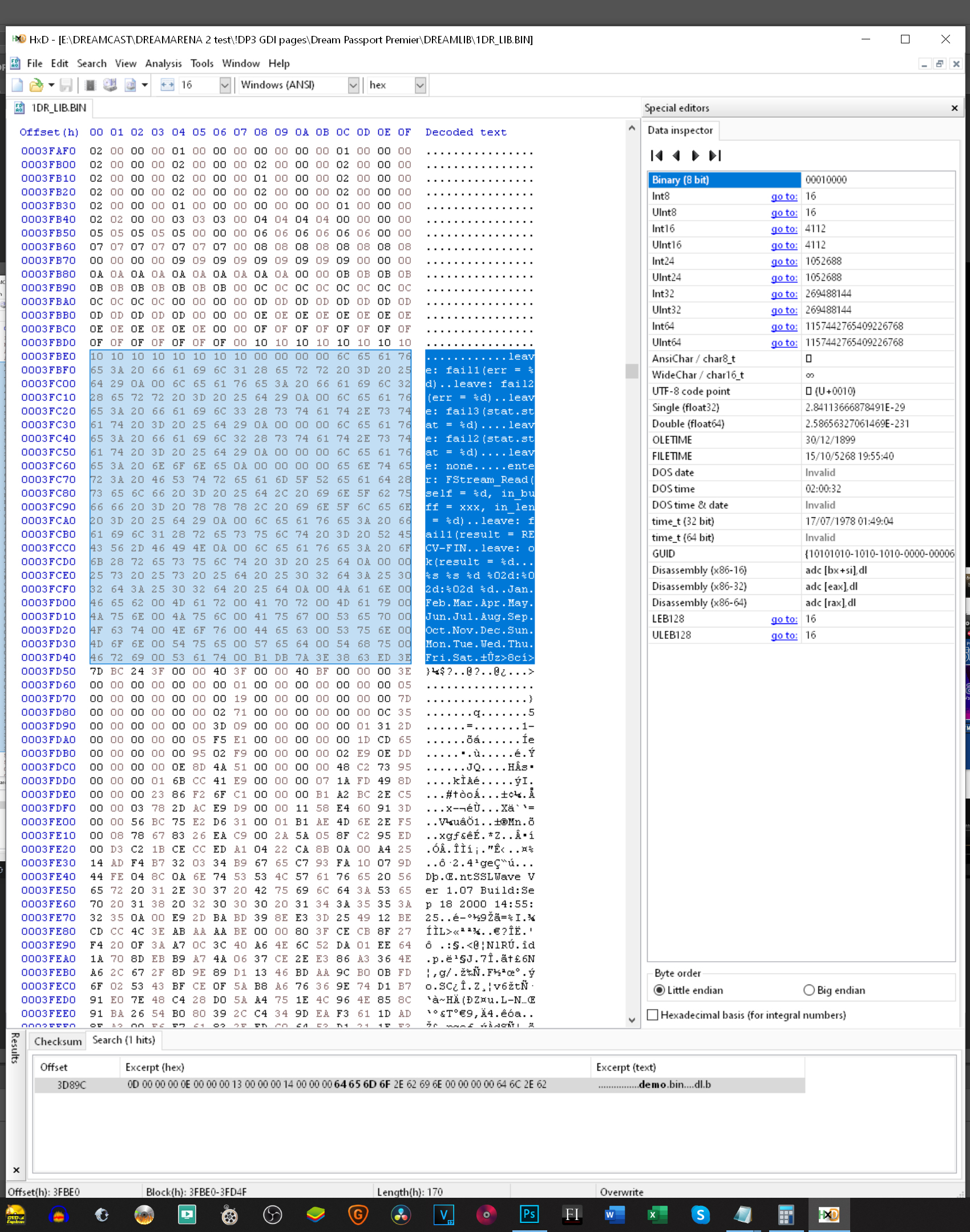Minimize the MDI child document window

click(924, 64)
